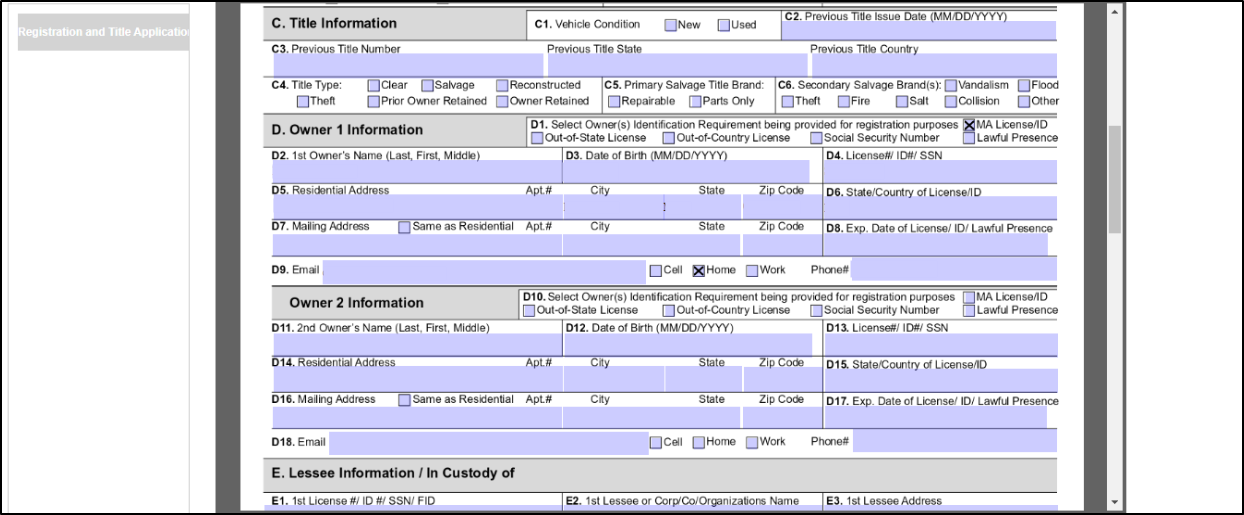Check Owner 1 Lawful Presence box
The image size is (1244, 515).
click(969, 138)
